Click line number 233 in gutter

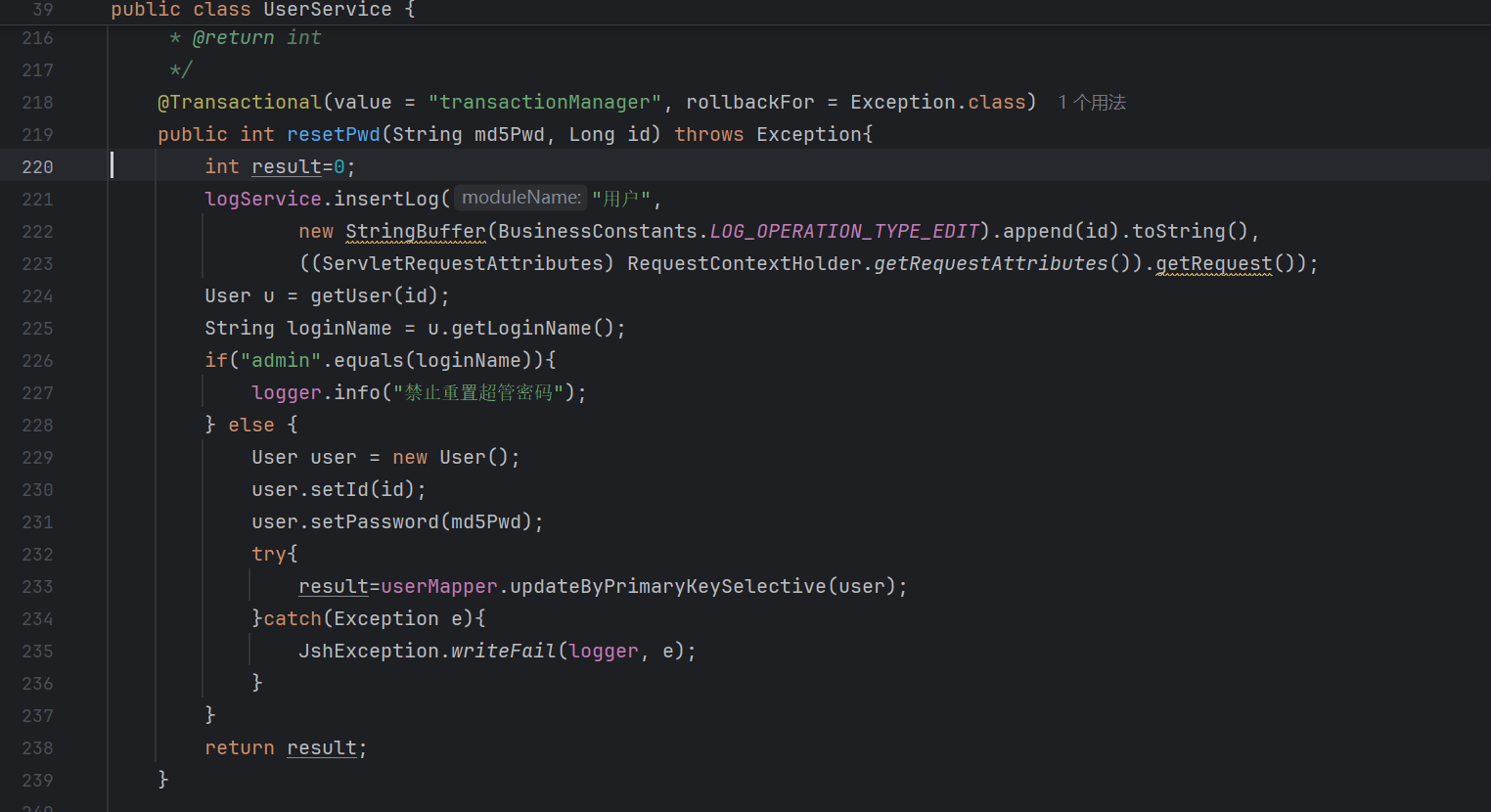click(x=37, y=587)
